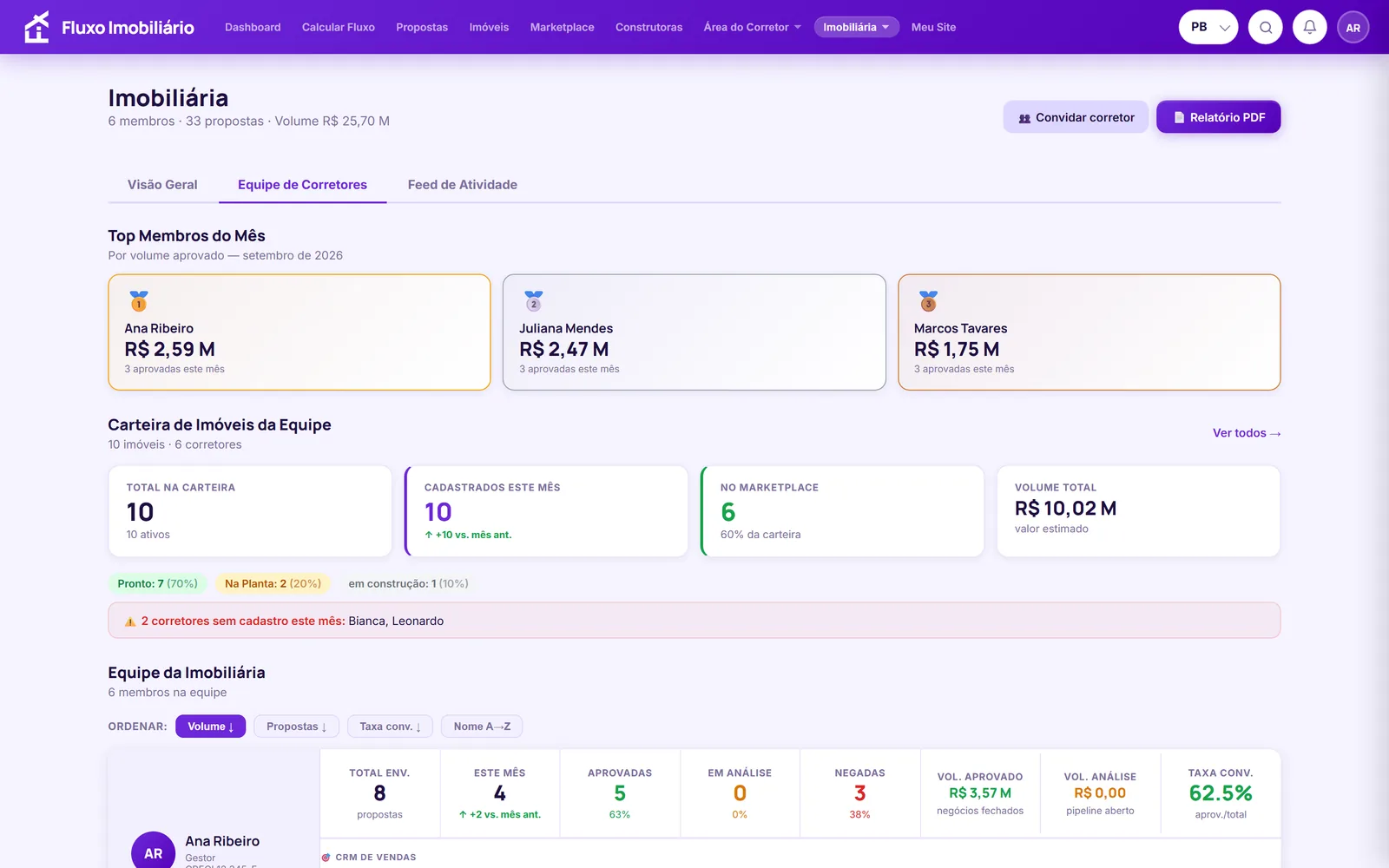The height and width of the screenshot is (868, 1389).
Task: Click the bronze medal on Marcos Tavares card
Action: tap(929, 301)
